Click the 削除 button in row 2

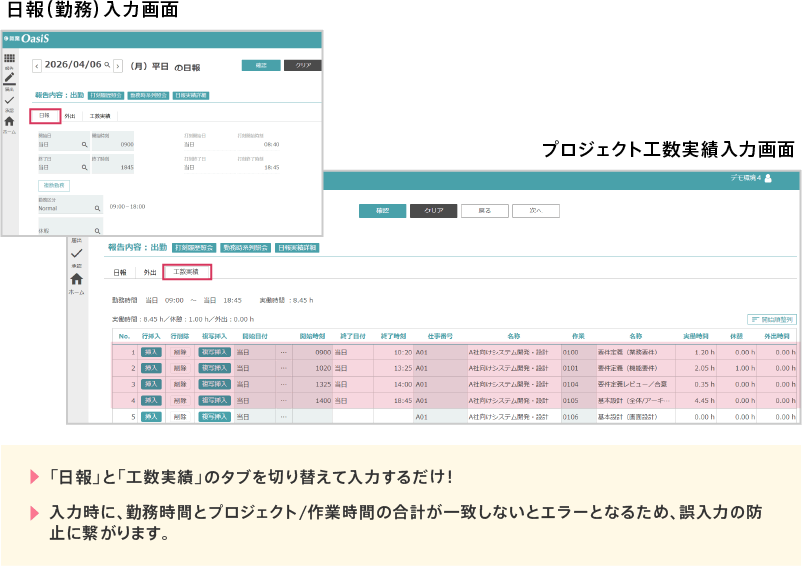point(180,368)
